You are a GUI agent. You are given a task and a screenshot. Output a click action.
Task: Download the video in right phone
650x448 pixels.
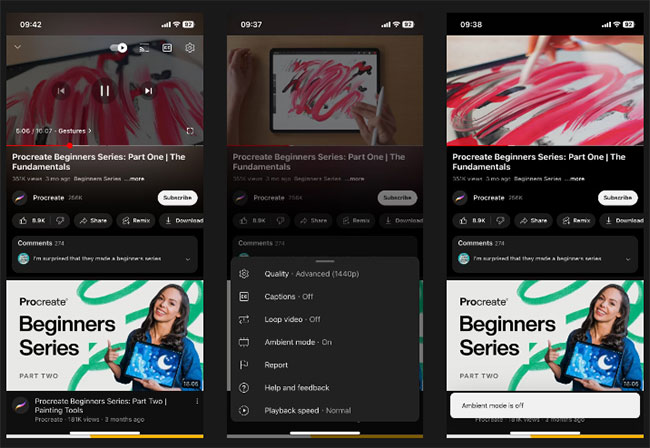[622, 220]
